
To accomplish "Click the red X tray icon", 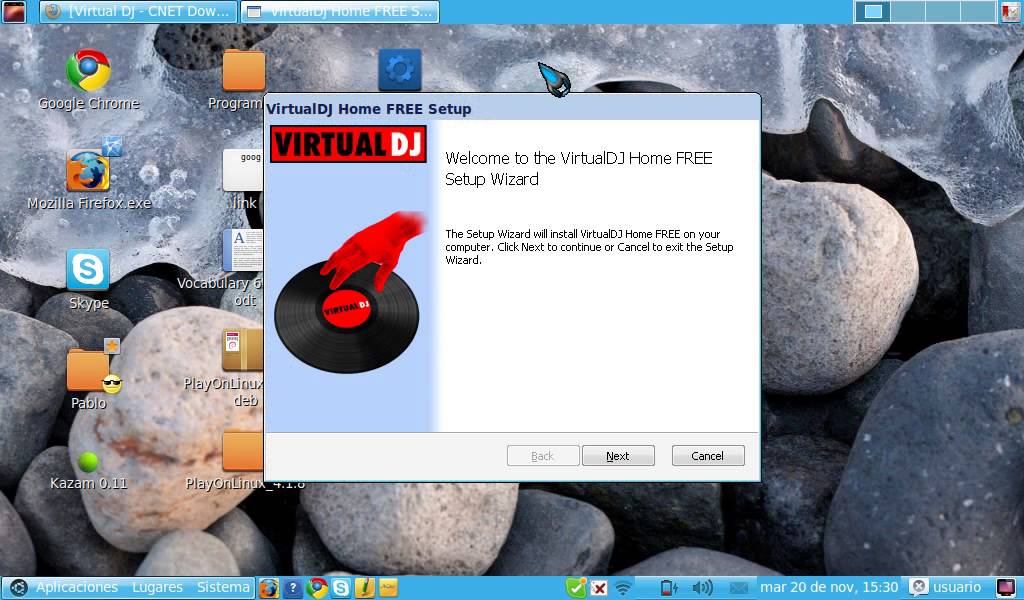I will point(598,588).
